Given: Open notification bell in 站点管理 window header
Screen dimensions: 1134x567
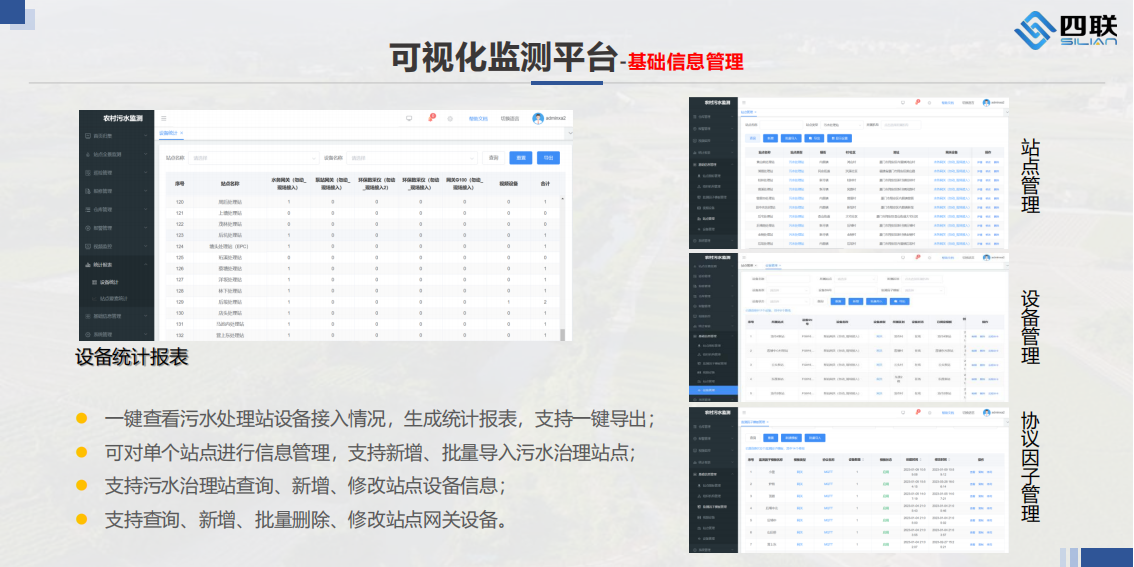Looking at the screenshot, I should 917,102.
